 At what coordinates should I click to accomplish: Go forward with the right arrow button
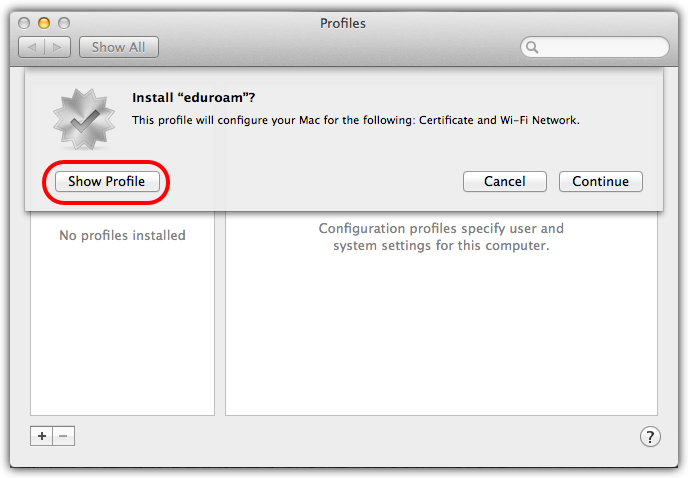[57, 47]
